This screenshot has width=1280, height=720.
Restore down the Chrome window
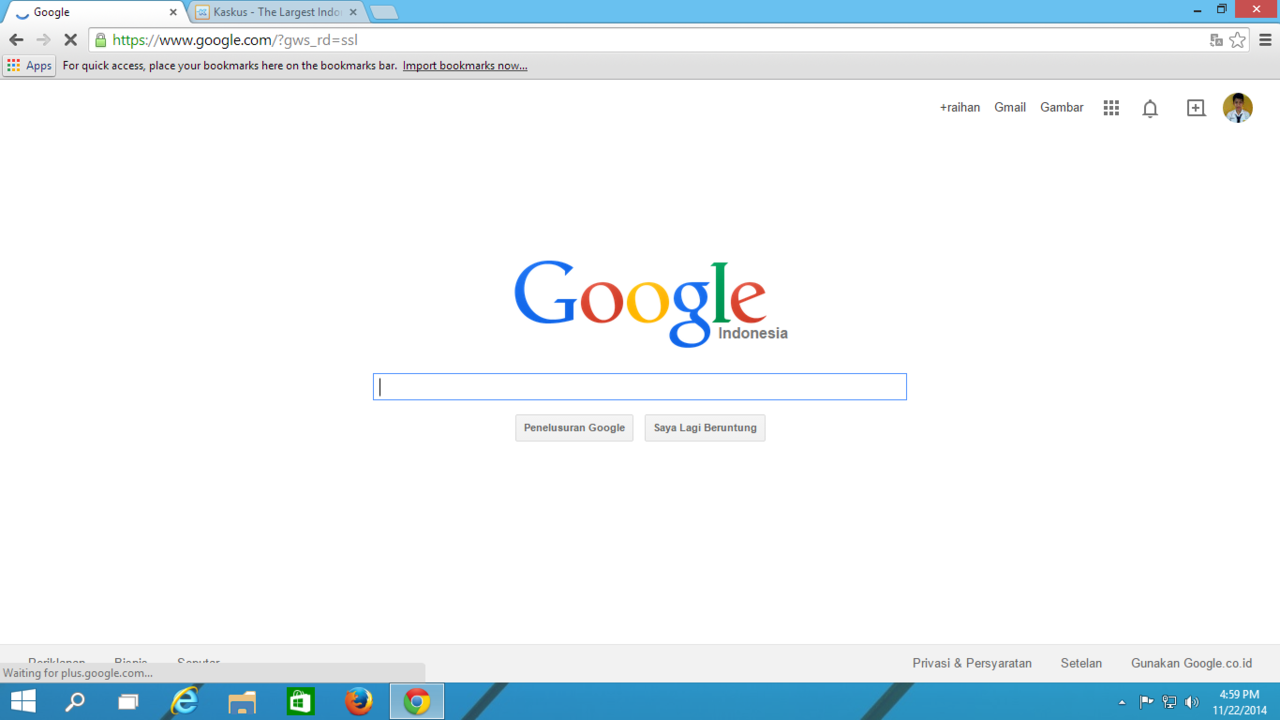click(x=1222, y=9)
